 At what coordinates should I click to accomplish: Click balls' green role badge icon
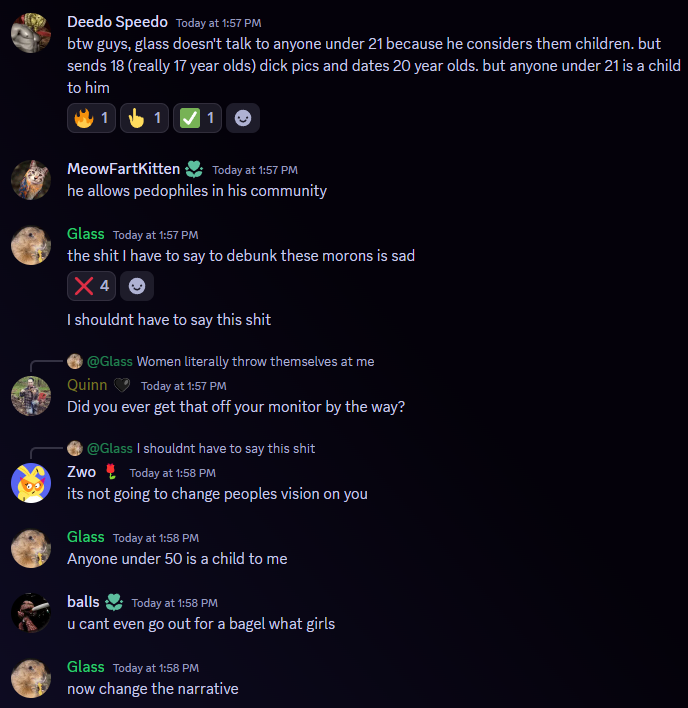click(114, 602)
